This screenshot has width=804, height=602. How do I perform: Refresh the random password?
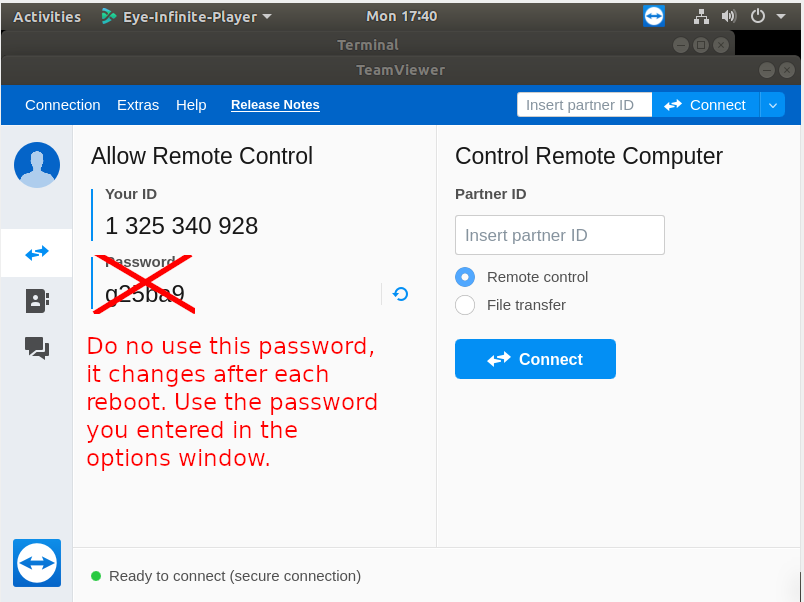point(400,294)
